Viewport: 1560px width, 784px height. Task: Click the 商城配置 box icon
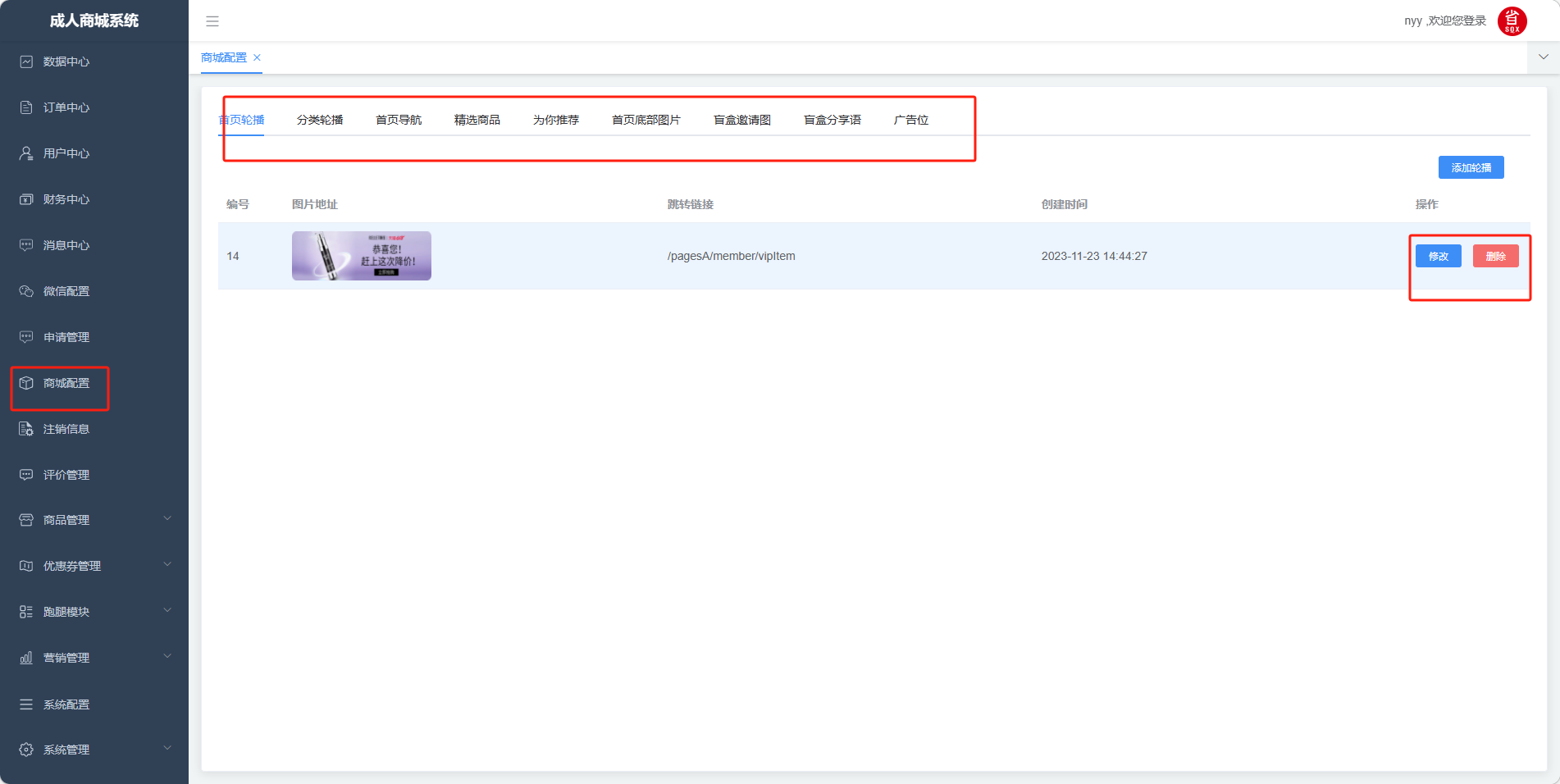click(26, 383)
